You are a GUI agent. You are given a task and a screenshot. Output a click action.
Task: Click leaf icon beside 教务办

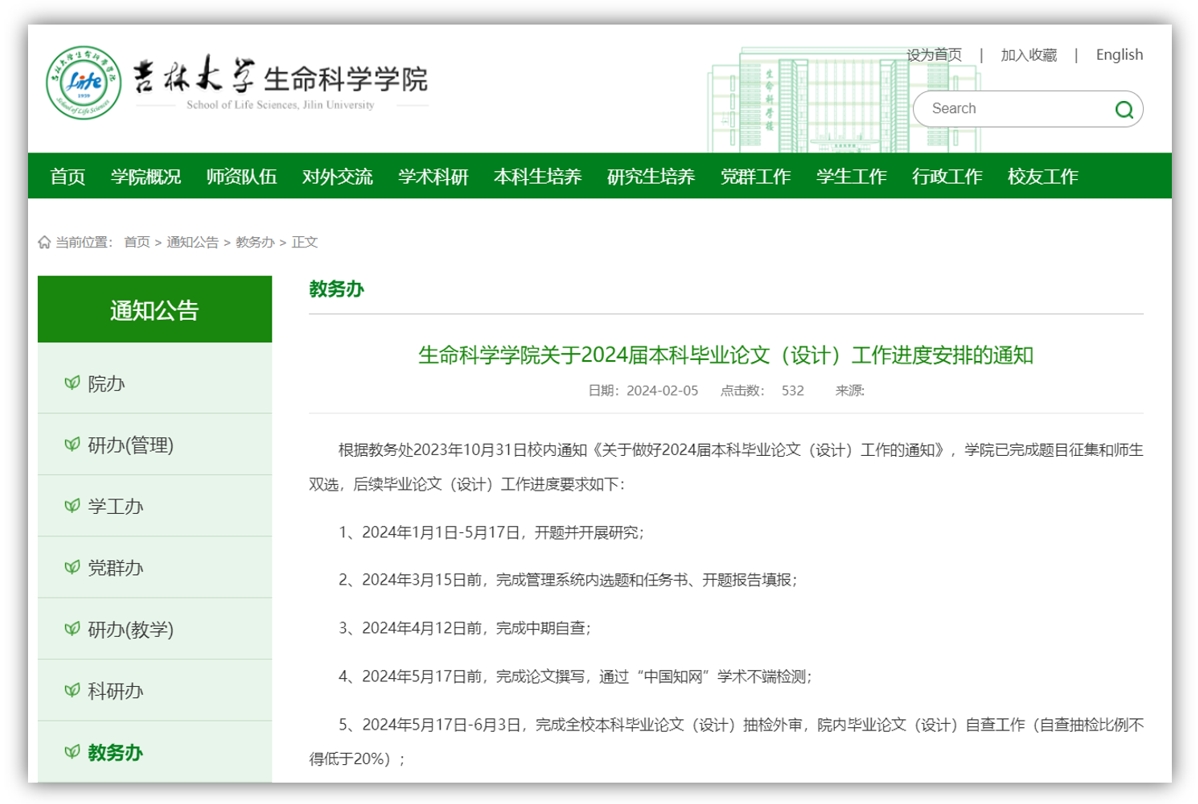pos(72,752)
